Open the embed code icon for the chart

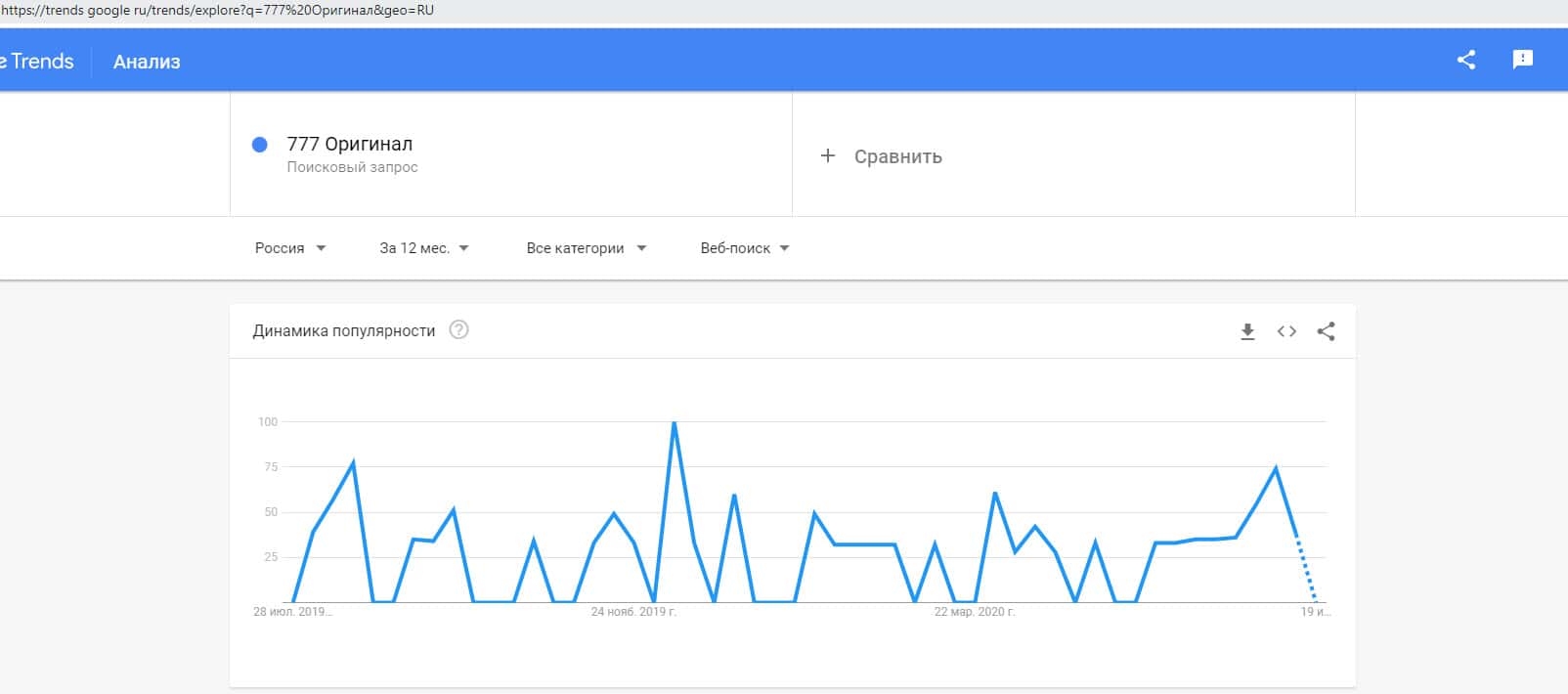coord(1286,331)
